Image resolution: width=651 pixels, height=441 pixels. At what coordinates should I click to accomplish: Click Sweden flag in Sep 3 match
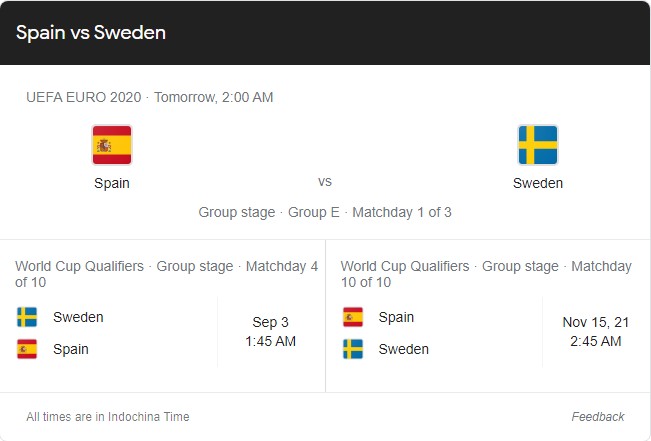(x=27, y=317)
